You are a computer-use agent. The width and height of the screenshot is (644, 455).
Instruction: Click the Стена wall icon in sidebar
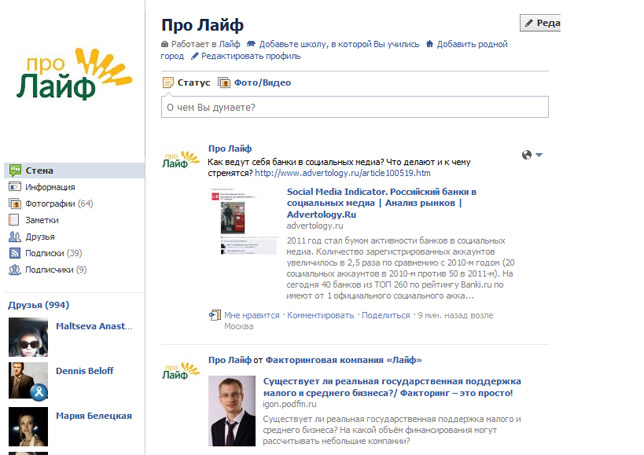(15, 169)
